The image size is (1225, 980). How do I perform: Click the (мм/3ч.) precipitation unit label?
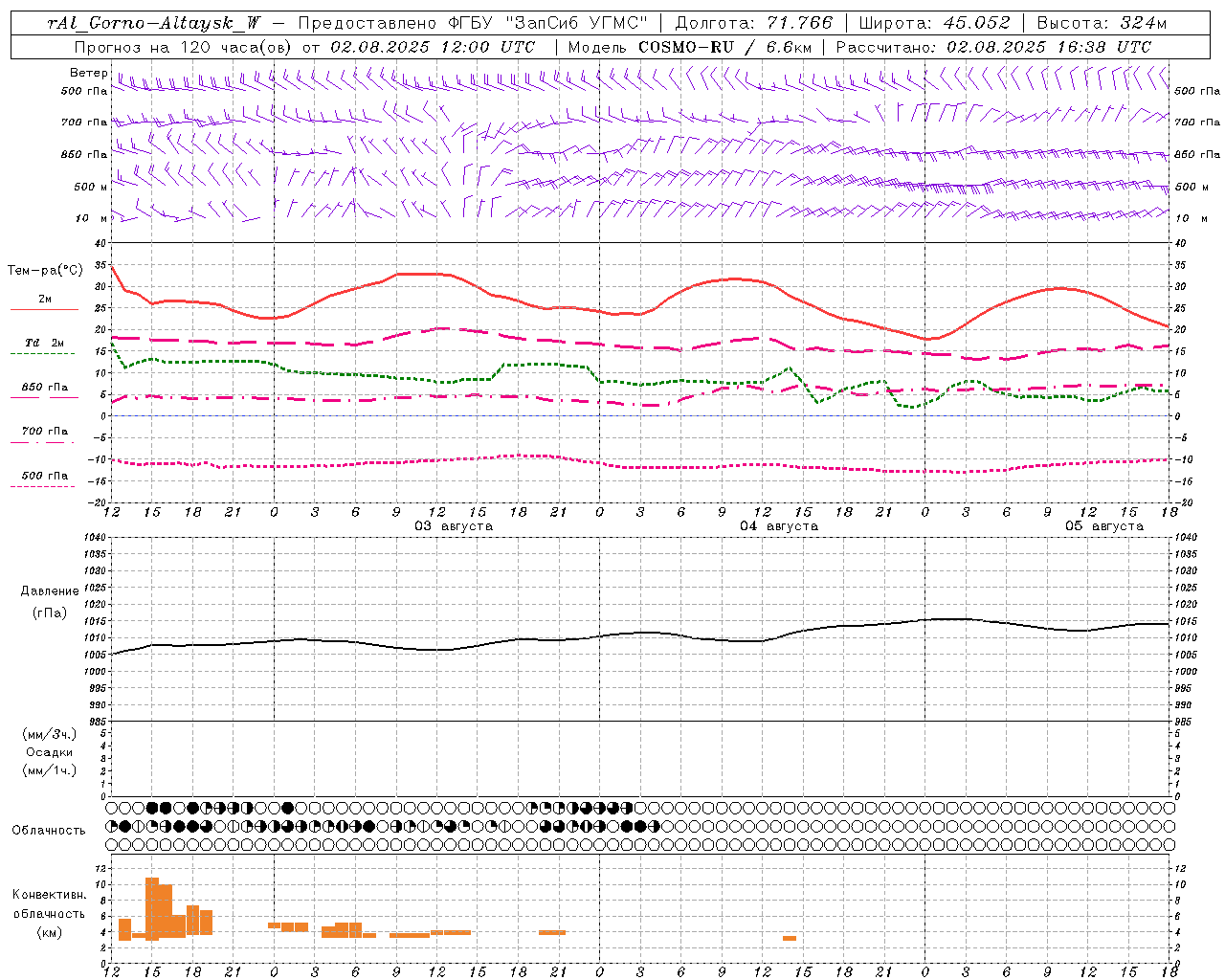50,734
